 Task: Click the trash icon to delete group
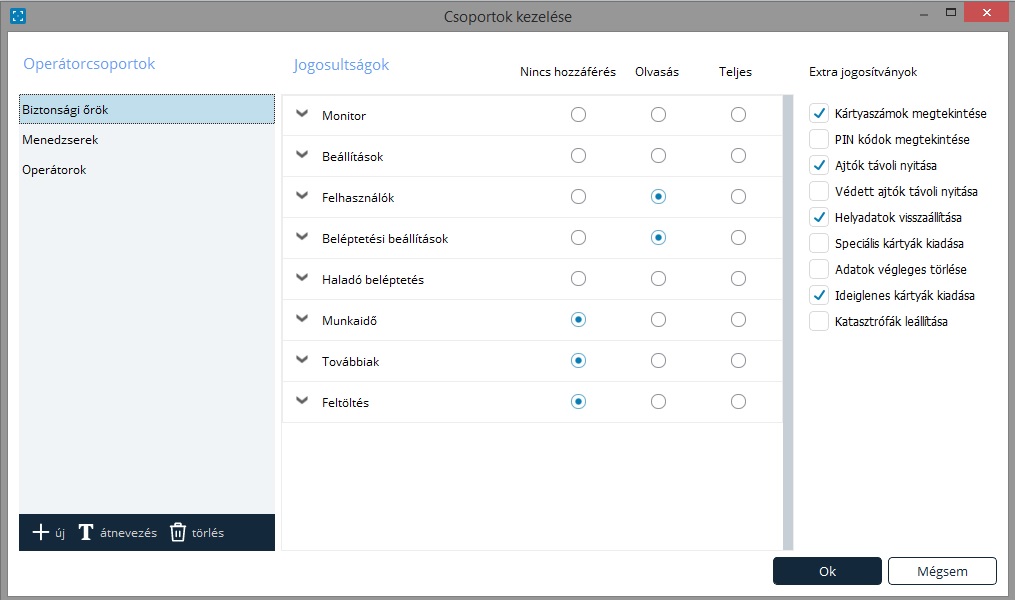pyautogui.click(x=178, y=532)
